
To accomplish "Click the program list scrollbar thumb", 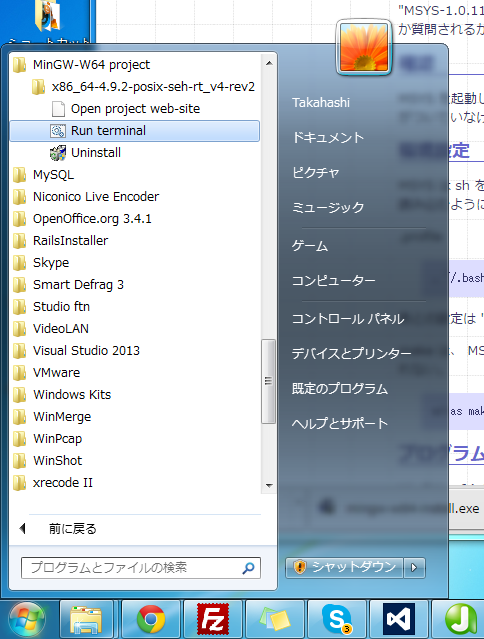I will (268, 381).
